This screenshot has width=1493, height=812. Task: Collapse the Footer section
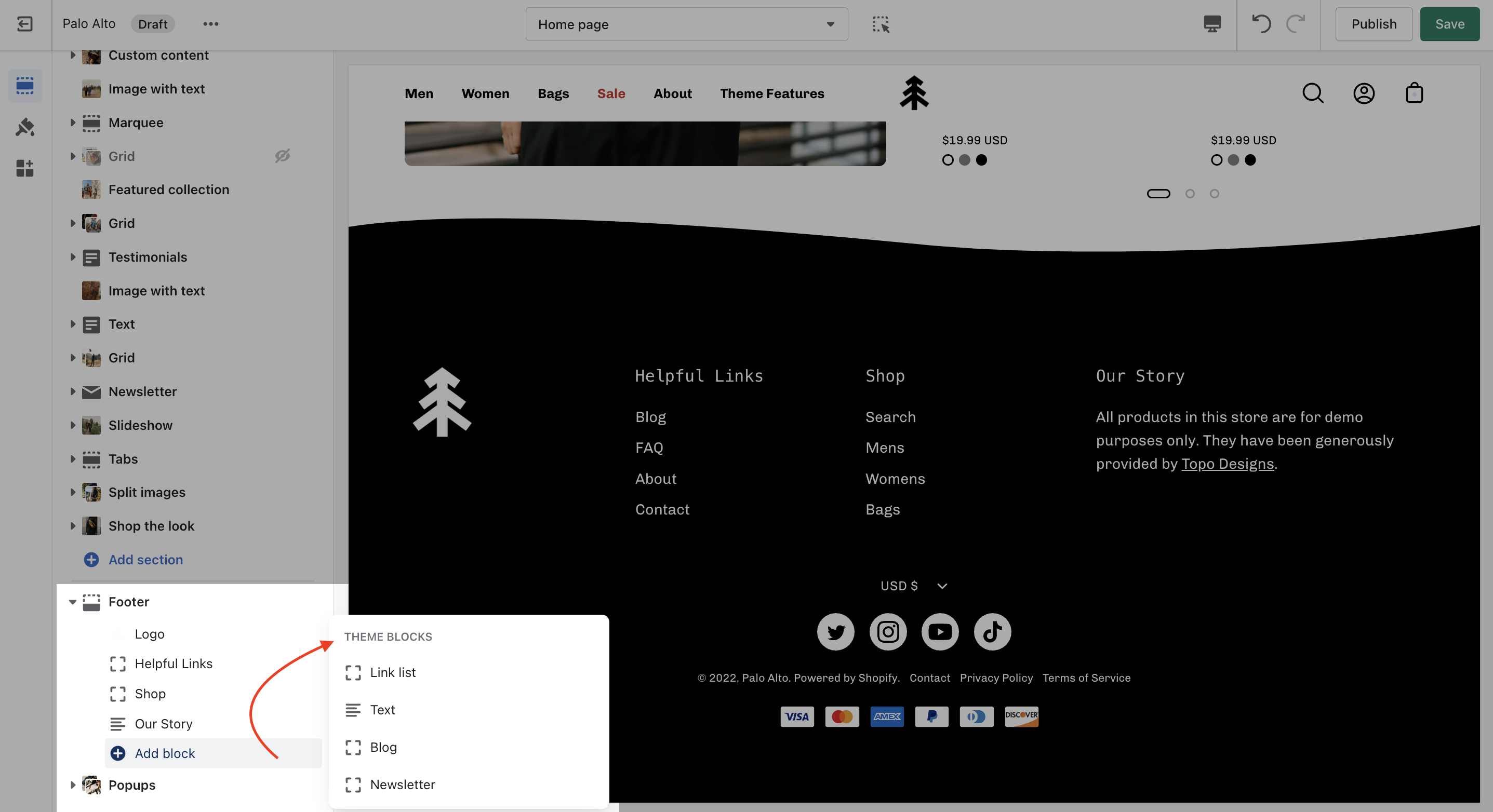pyautogui.click(x=72, y=602)
